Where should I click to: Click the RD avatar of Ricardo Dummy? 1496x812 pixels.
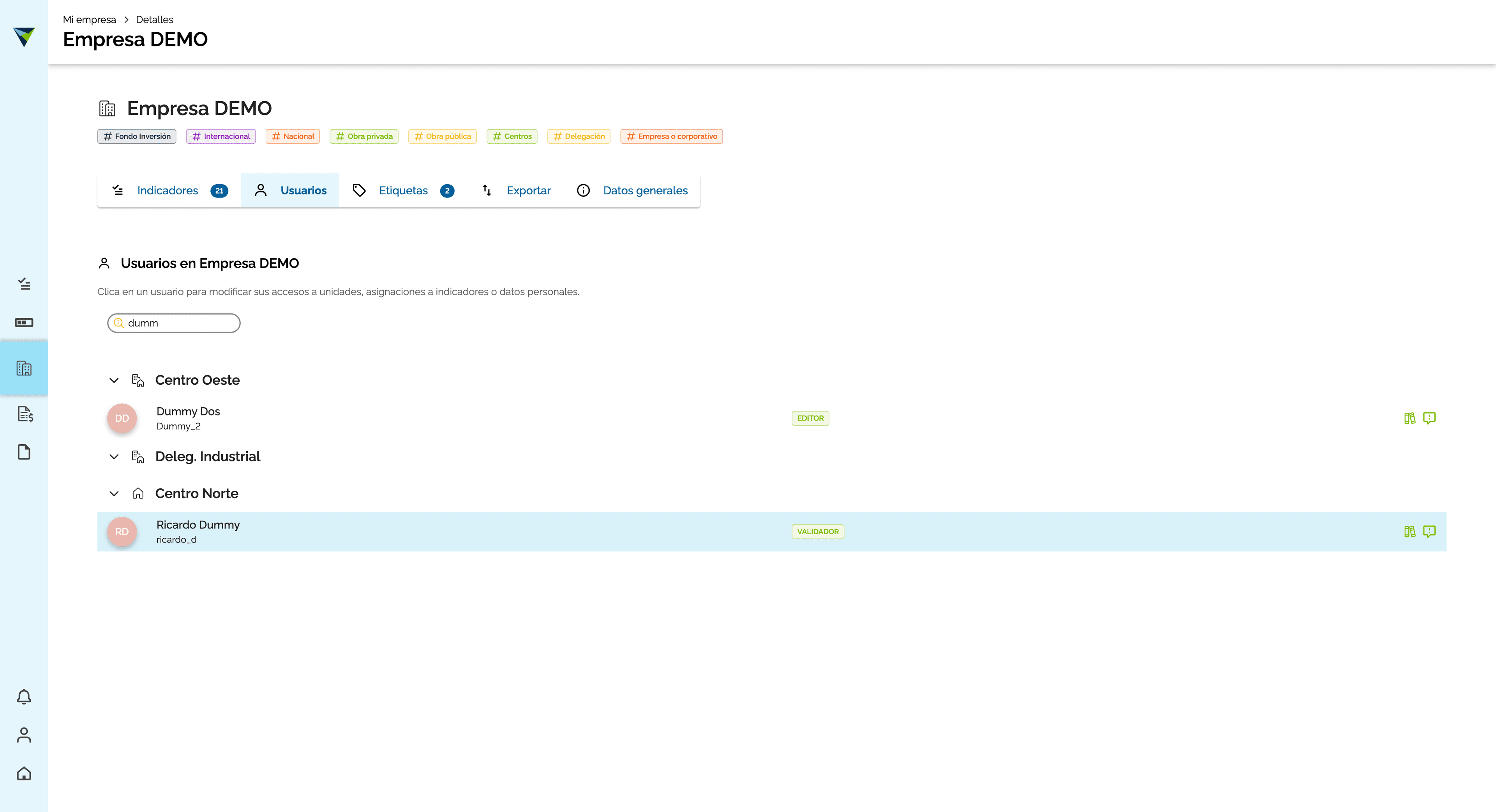[x=122, y=531]
